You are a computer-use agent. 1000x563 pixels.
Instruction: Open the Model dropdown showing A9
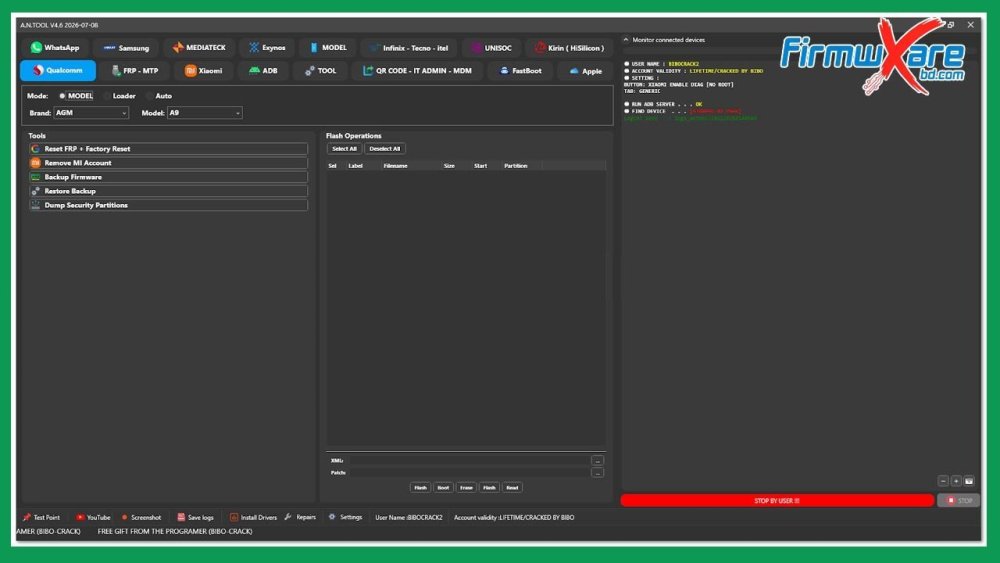point(205,113)
